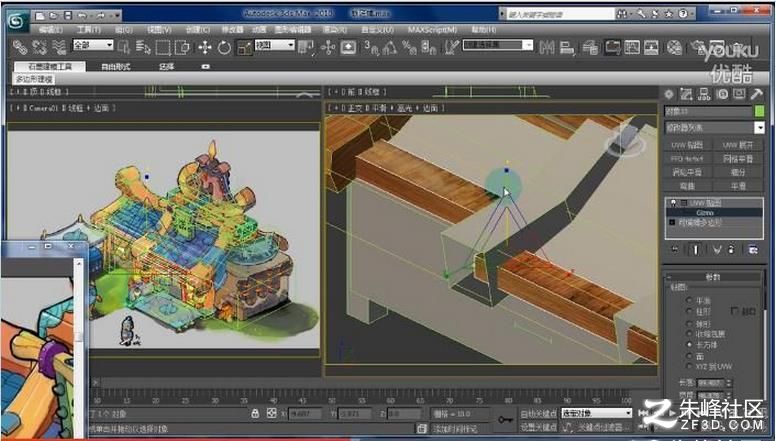This screenshot has width=776, height=441.
Task: Click the UVW 贴图 modifier button
Action: 687,145
